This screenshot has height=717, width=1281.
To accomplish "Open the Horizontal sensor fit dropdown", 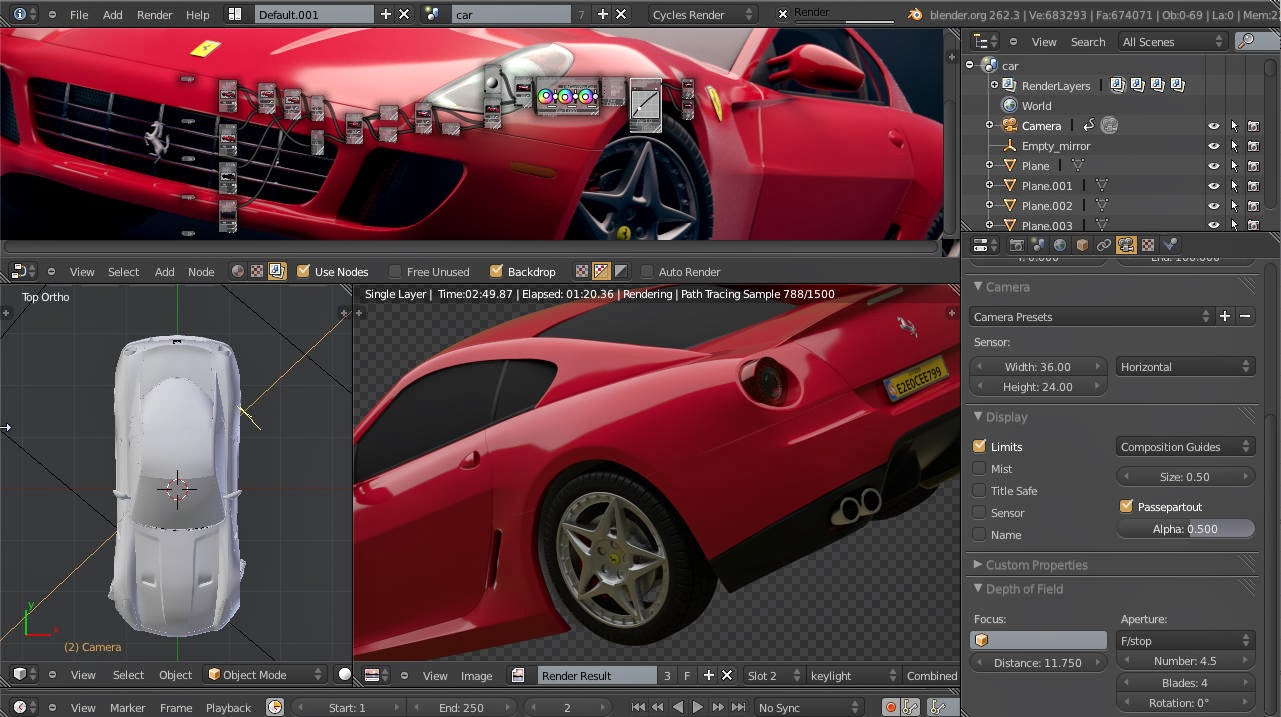I will pyautogui.click(x=1185, y=366).
